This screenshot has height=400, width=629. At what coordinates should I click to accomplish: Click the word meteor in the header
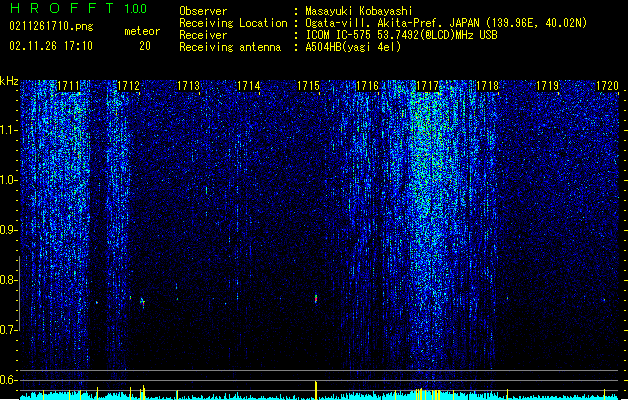click(x=142, y=31)
